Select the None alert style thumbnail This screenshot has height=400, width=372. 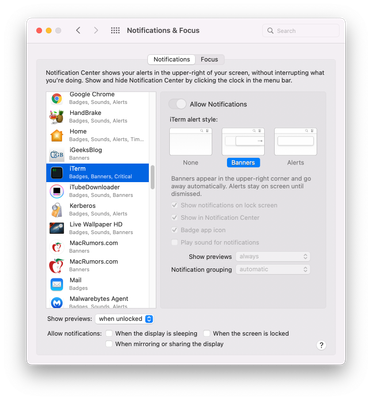coord(191,142)
